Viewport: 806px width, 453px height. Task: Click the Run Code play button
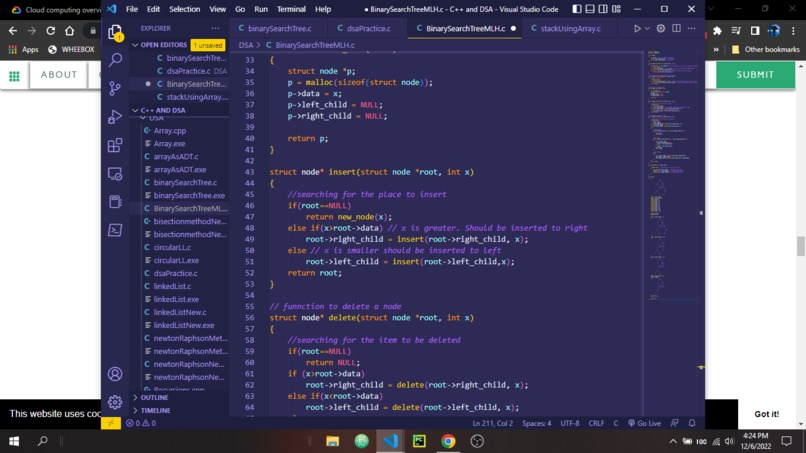tap(637, 29)
